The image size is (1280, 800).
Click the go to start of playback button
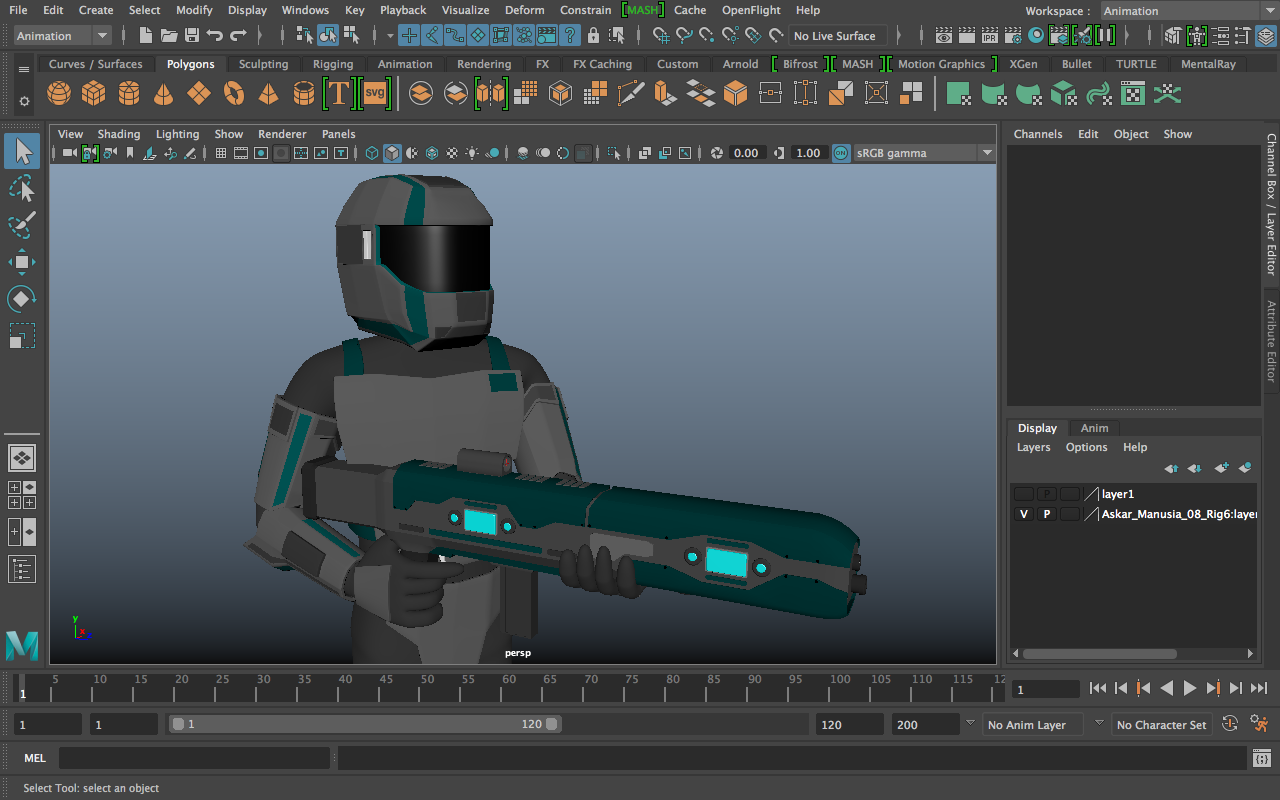click(1098, 688)
